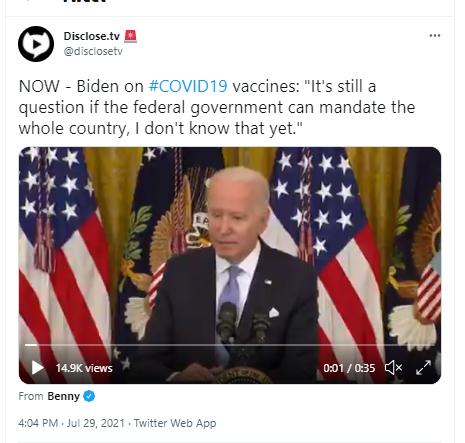465x443 pixels.
Task: Unmute the video audio
Action: click(393, 368)
